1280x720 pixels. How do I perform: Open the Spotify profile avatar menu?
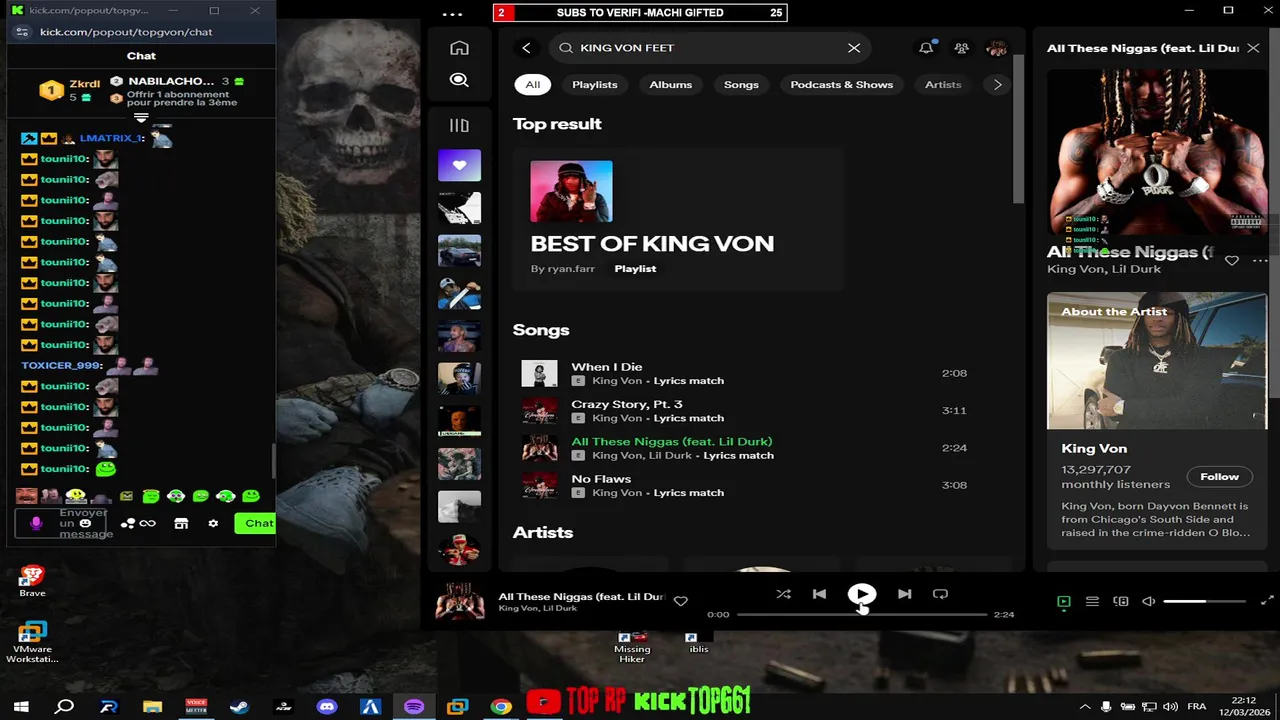click(996, 48)
